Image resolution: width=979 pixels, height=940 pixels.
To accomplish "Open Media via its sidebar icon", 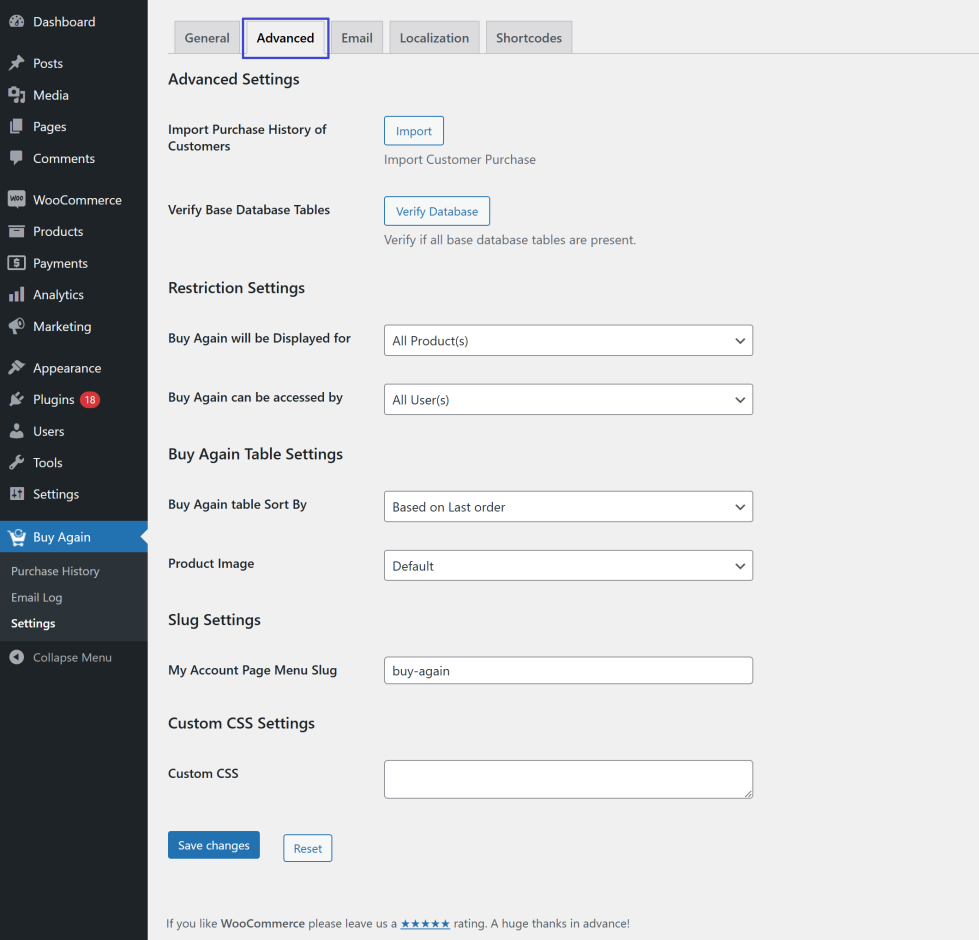I will (16, 95).
